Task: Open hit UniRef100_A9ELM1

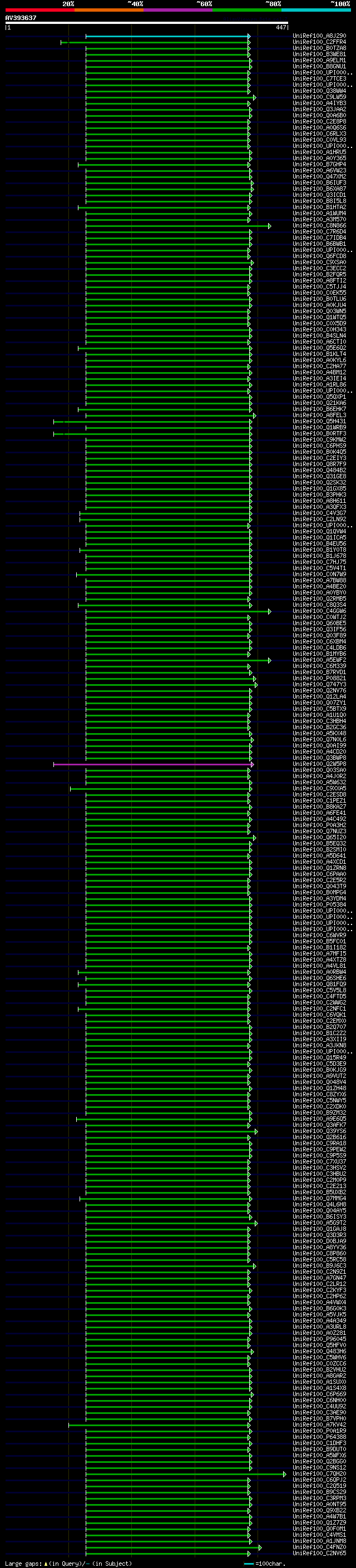Action: pyautogui.click(x=319, y=60)
